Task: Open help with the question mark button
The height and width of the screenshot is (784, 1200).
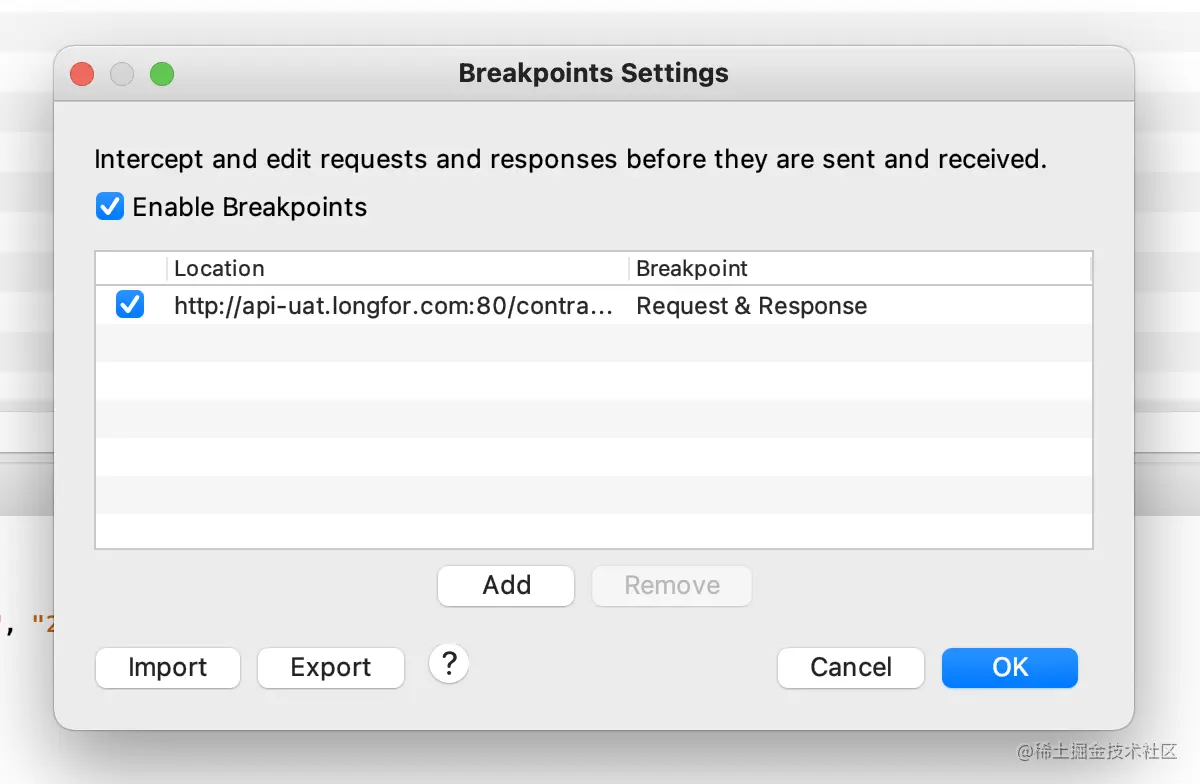Action: 449,663
